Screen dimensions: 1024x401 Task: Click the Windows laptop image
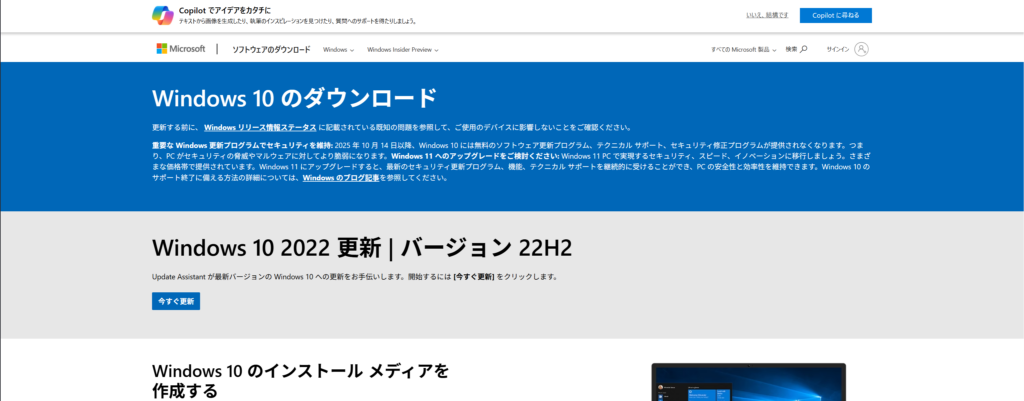point(748,382)
